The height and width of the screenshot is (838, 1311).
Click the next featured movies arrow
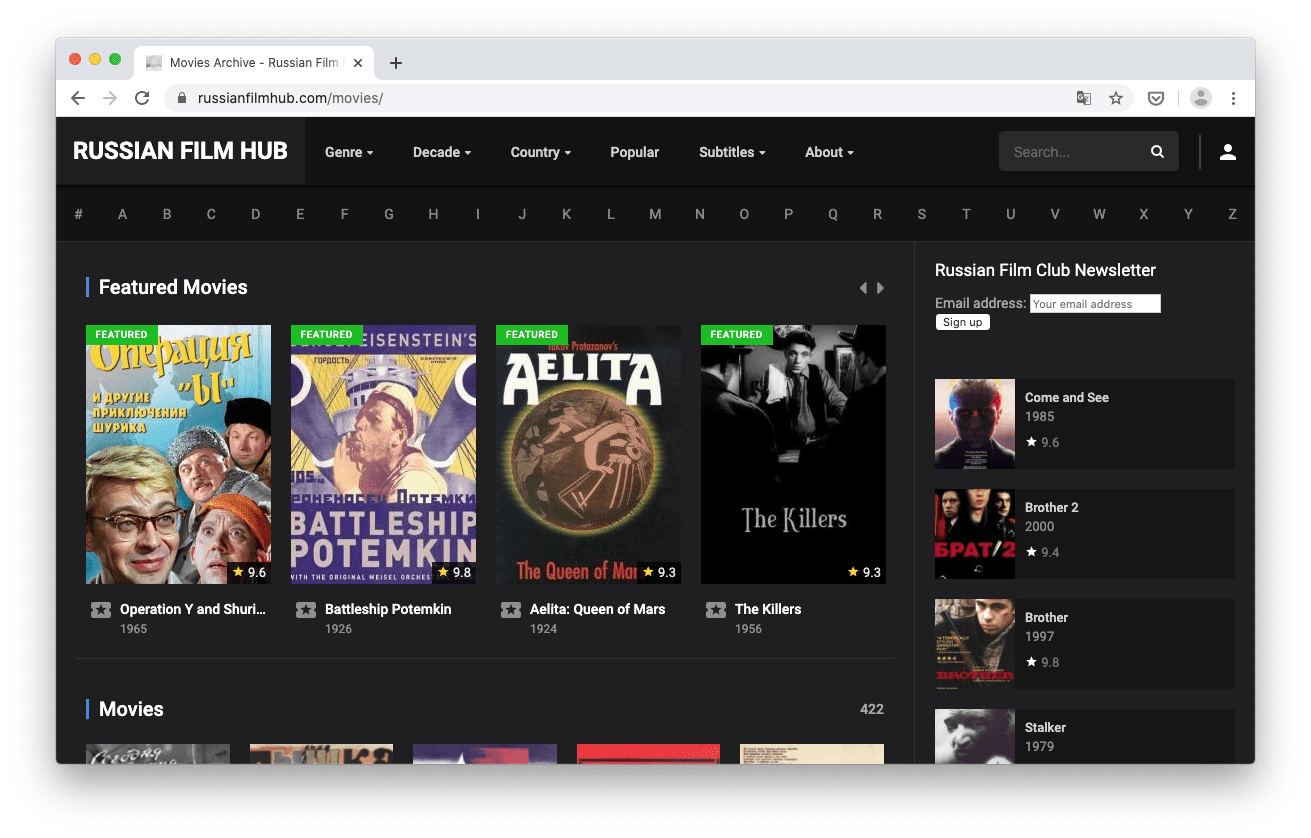881,288
